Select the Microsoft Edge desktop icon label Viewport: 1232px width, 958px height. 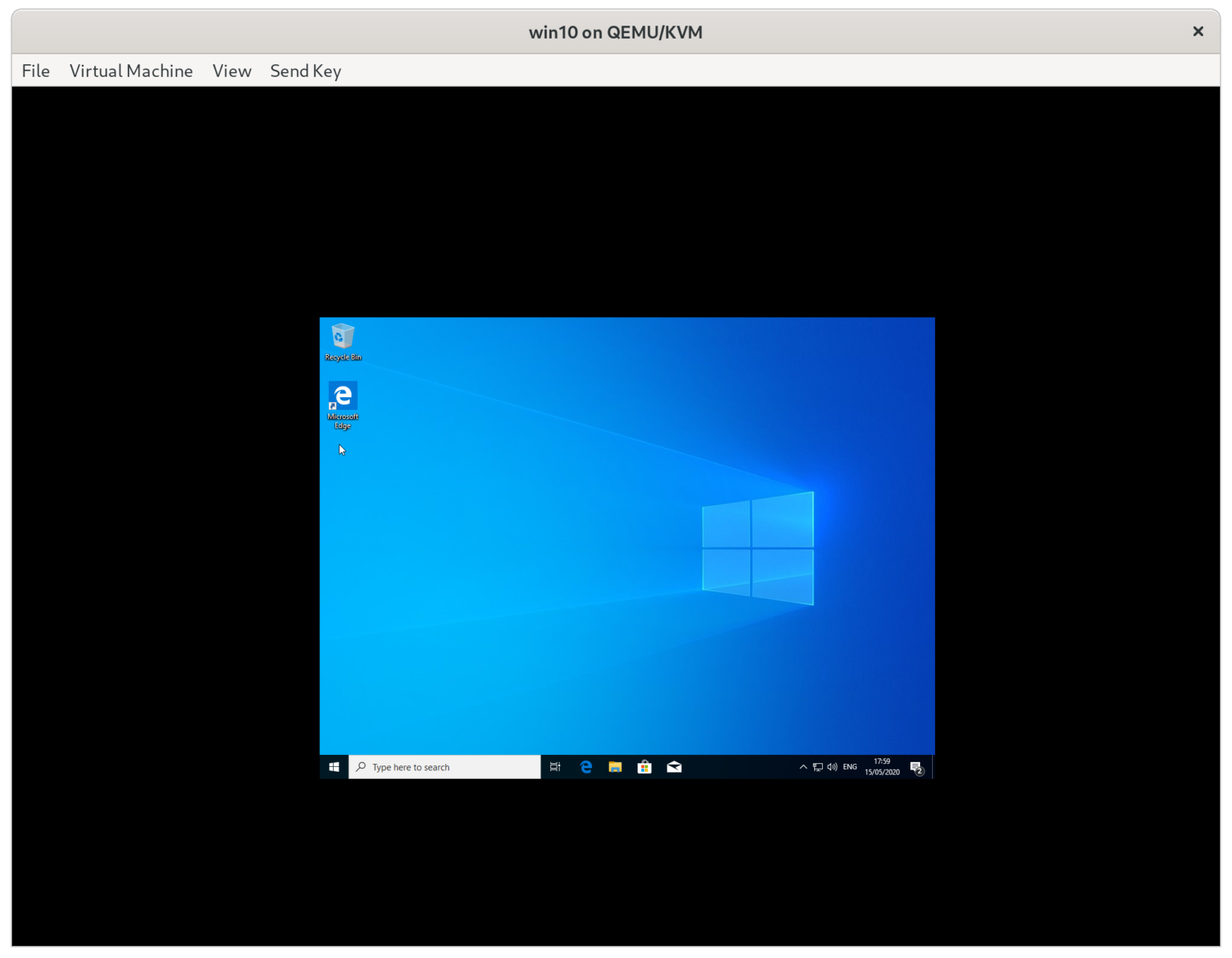(x=342, y=420)
